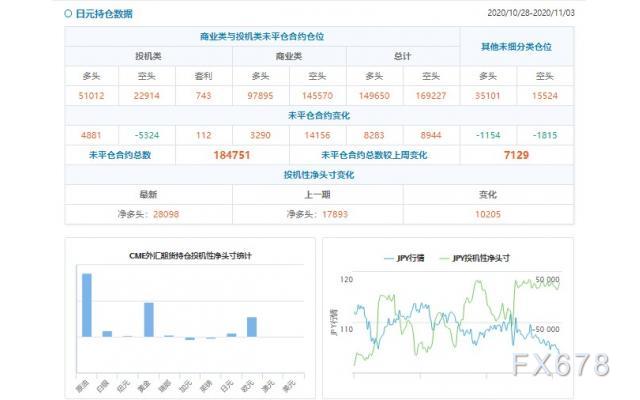
Task: Click the 欧元 bar in the CME chart
Action: point(252,327)
